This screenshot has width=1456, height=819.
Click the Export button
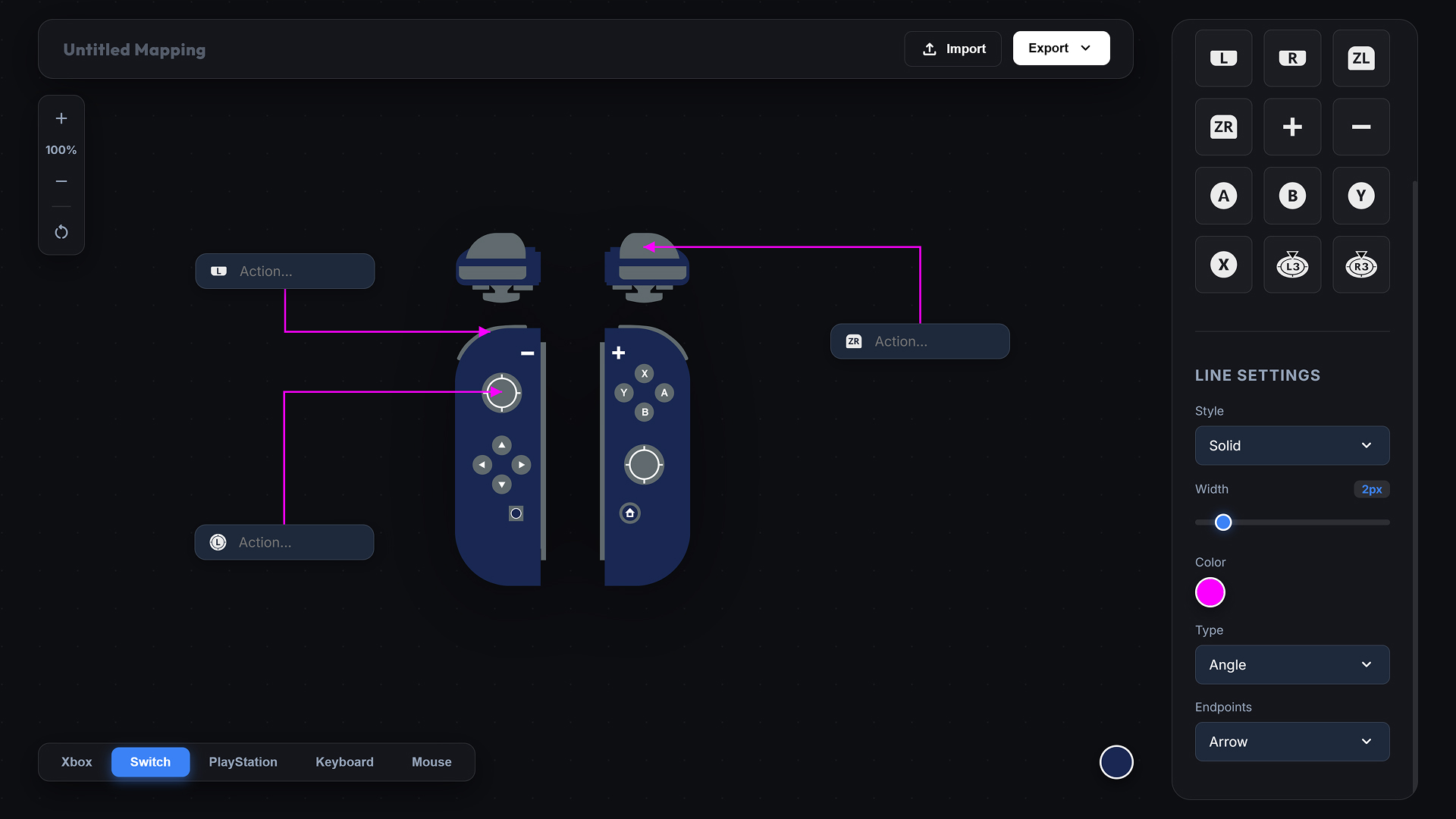[1060, 48]
